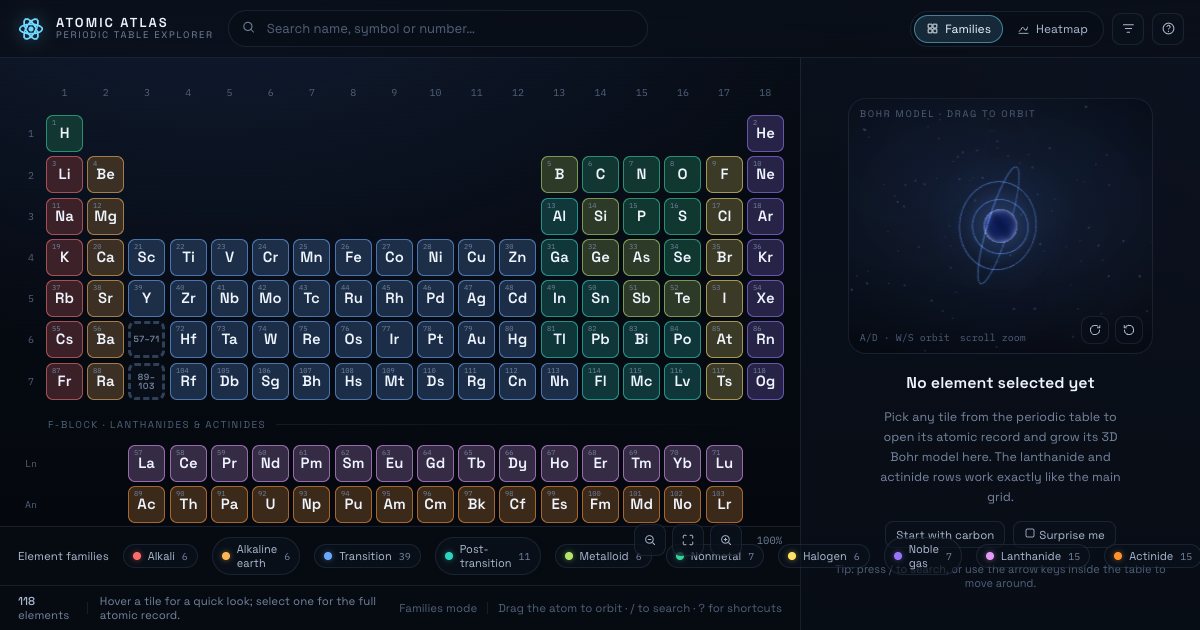
Task: Select the Sodium (Na) tile
Action: 64,216
